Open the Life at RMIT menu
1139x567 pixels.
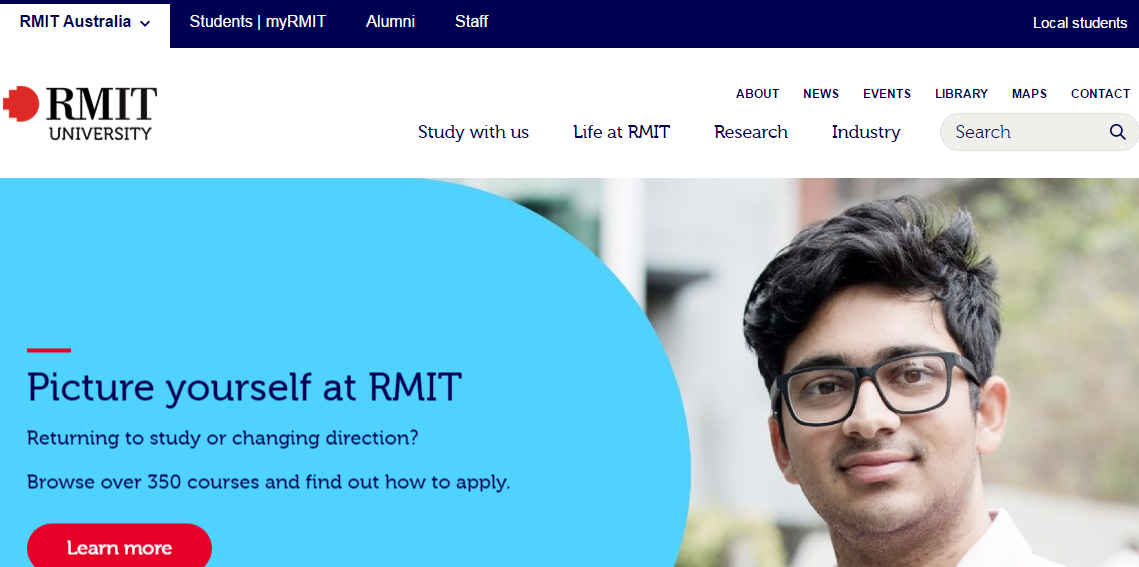coord(621,132)
